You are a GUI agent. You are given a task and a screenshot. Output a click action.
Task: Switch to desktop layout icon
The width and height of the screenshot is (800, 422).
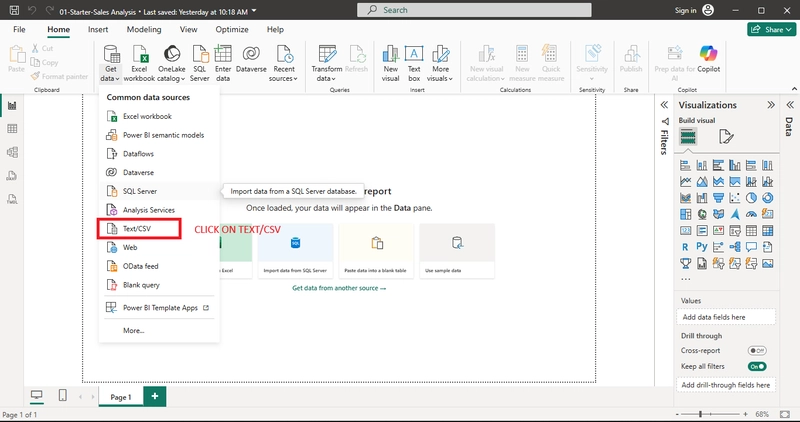click(x=37, y=395)
